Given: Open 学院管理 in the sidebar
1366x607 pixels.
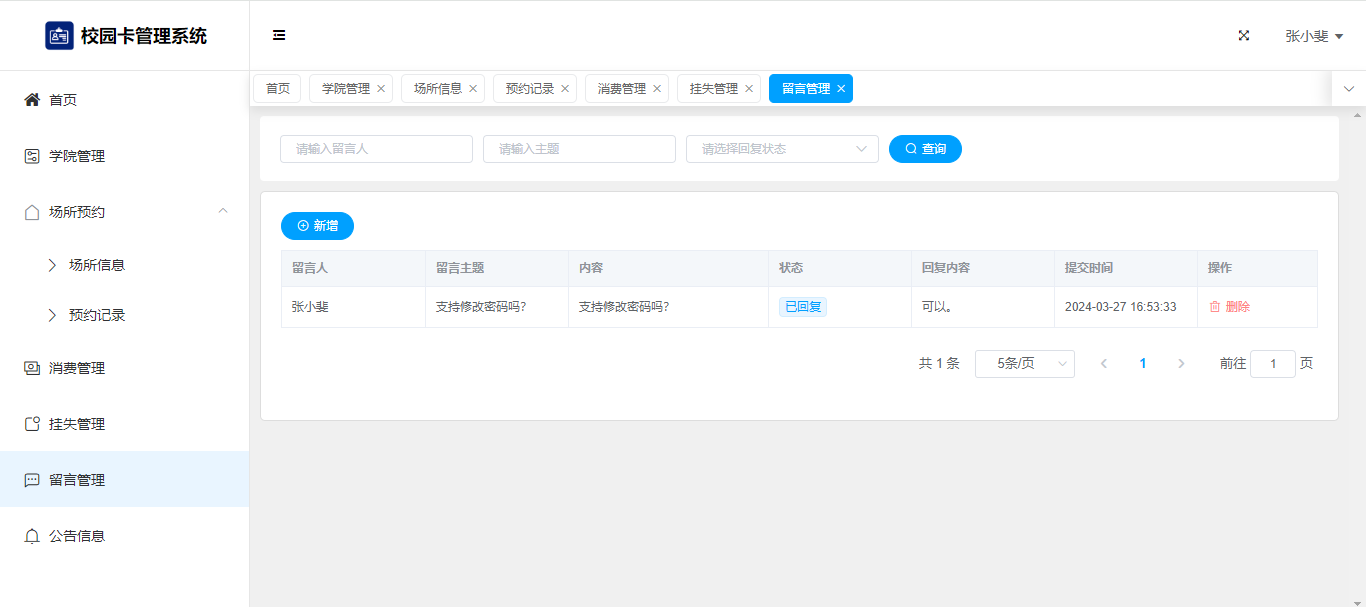Looking at the screenshot, I should [77, 156].
